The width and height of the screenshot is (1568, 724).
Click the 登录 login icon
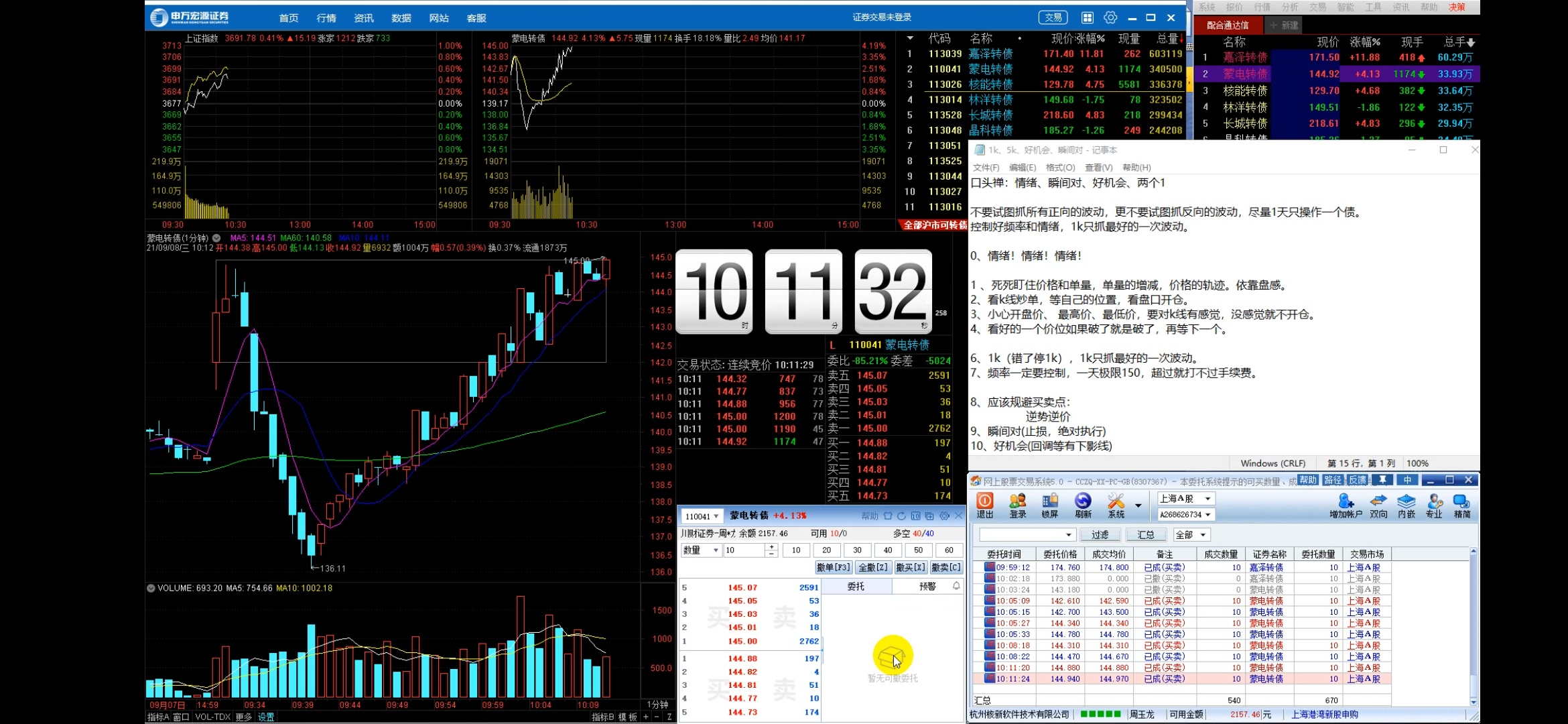[x=1018, y=505]
